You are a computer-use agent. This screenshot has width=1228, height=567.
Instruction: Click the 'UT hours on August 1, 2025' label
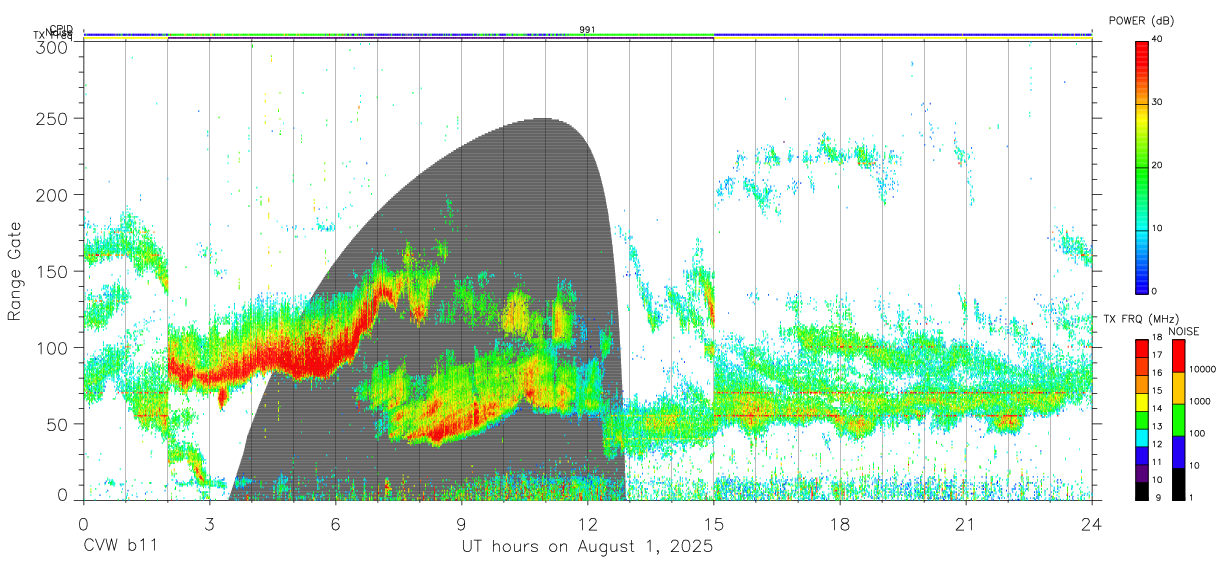587,547
